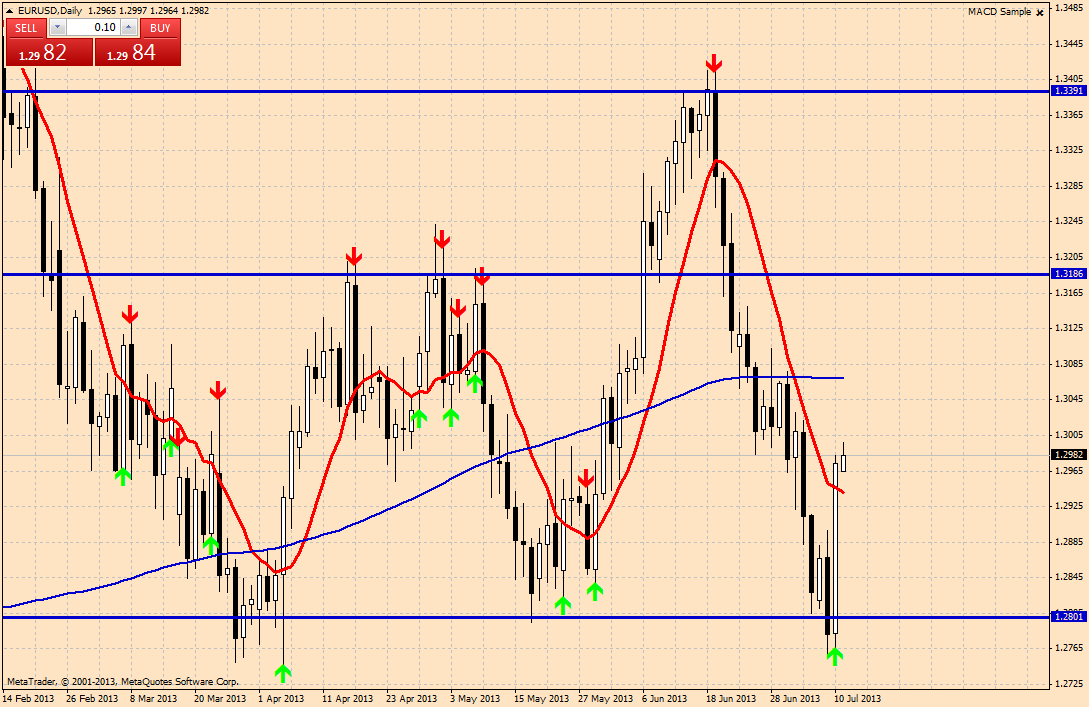Viewport: 1089px width, 707px height.
Task: Click the 14 Feb 2013 date label
Action: pos(28,699)
